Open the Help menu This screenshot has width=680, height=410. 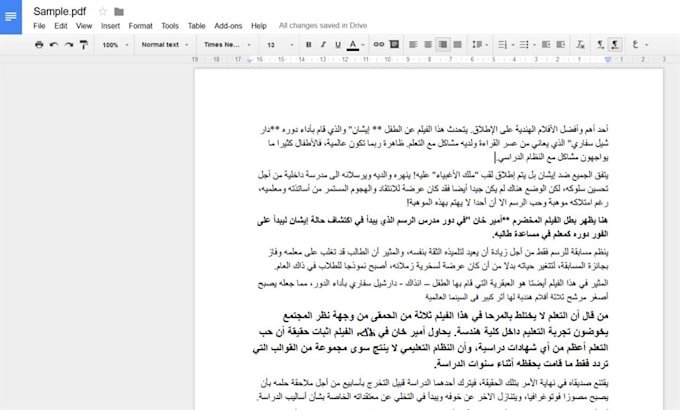click(259, 26)
